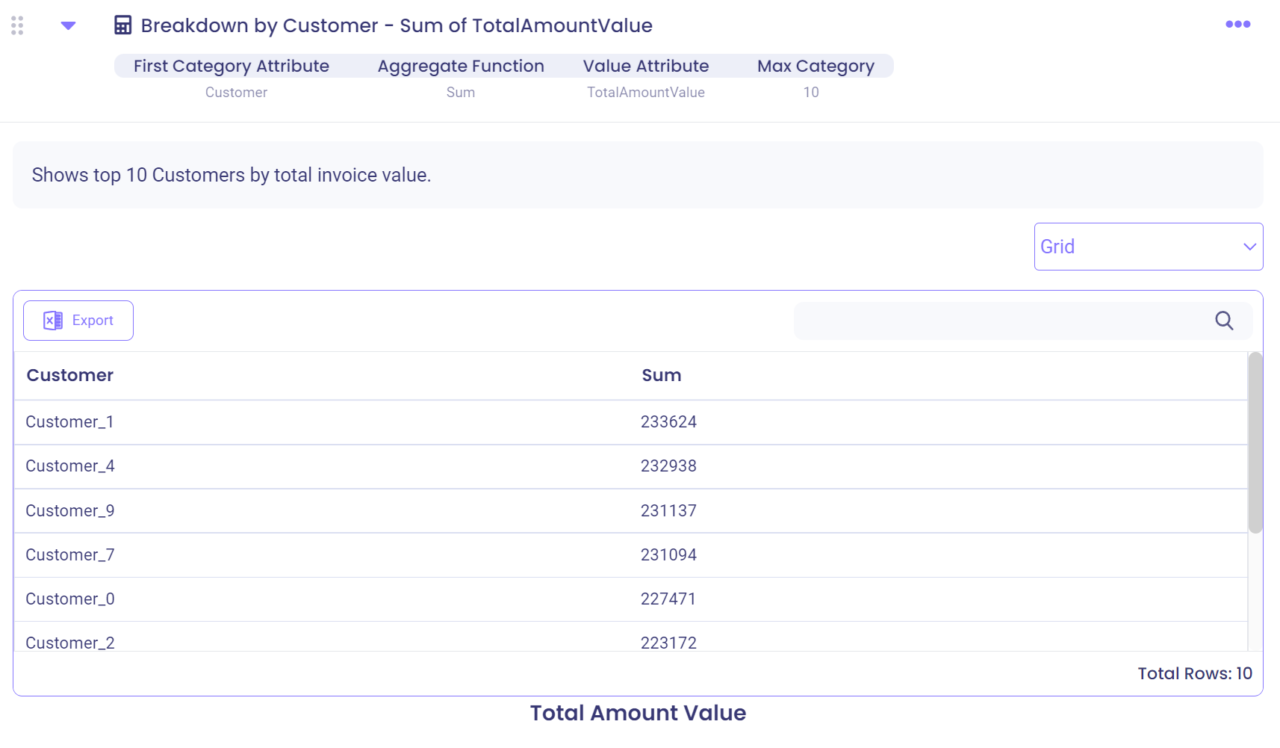The width and height of the screenshot is (1280, 748).
Task: Click the sum value 232938
Action: coord(668,466)
